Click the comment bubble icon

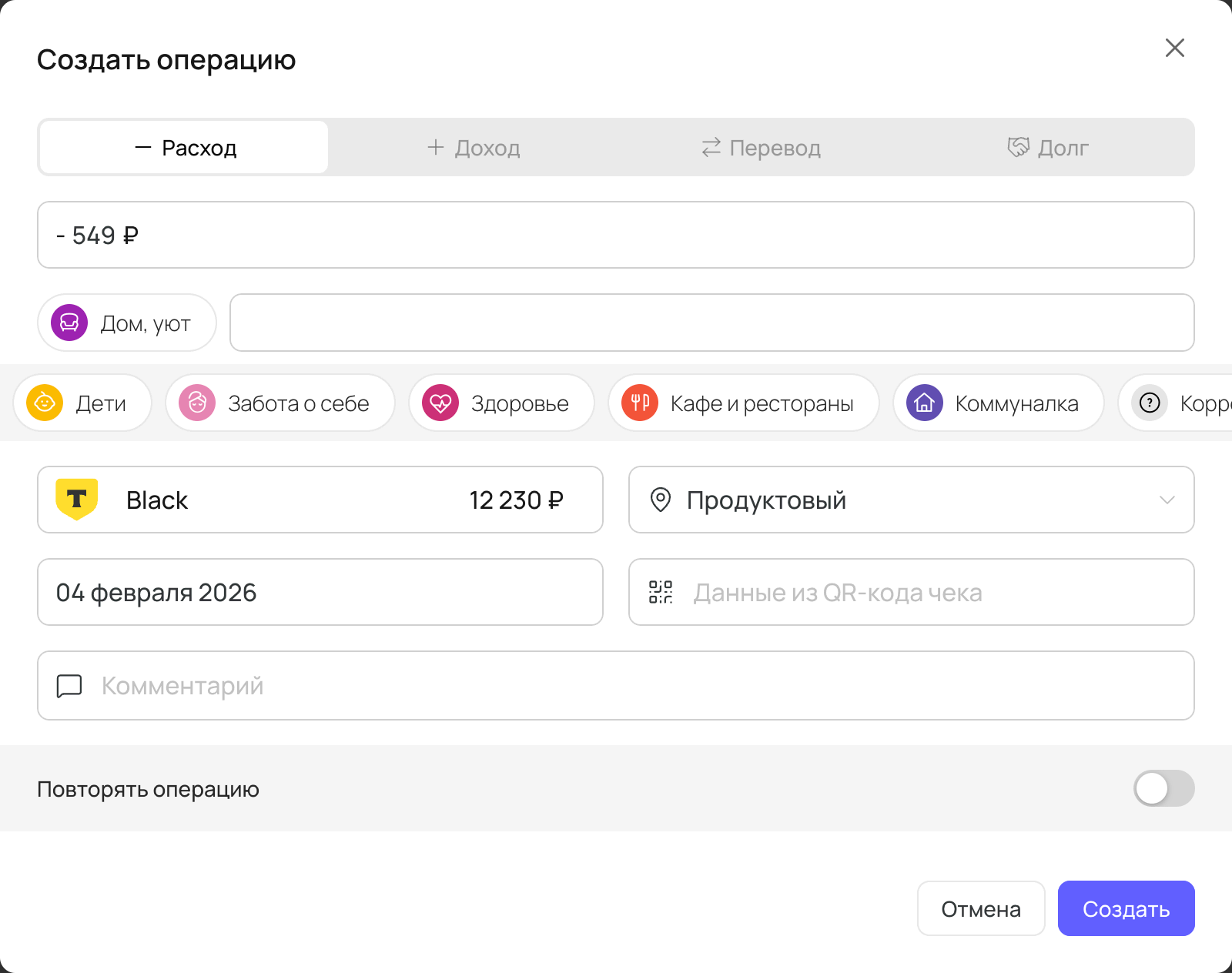pos(69,686)
